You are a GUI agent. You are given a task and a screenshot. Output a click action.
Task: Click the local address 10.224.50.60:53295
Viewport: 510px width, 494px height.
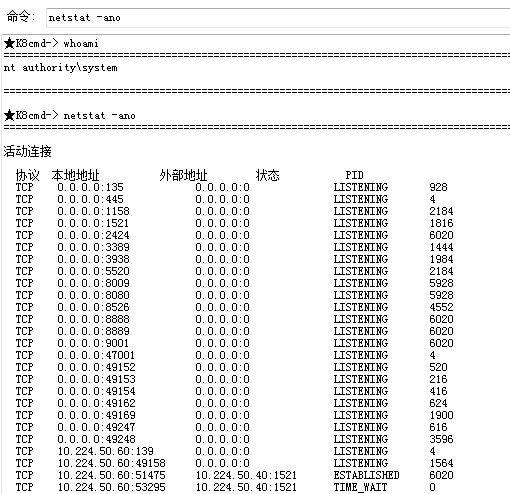pos(112,487)
